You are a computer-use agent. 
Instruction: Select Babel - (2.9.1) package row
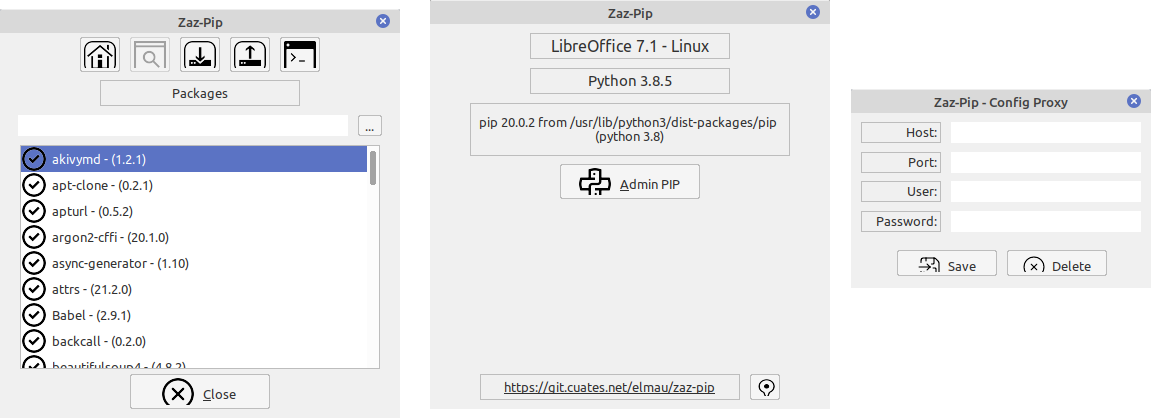[x=194, y=315]
